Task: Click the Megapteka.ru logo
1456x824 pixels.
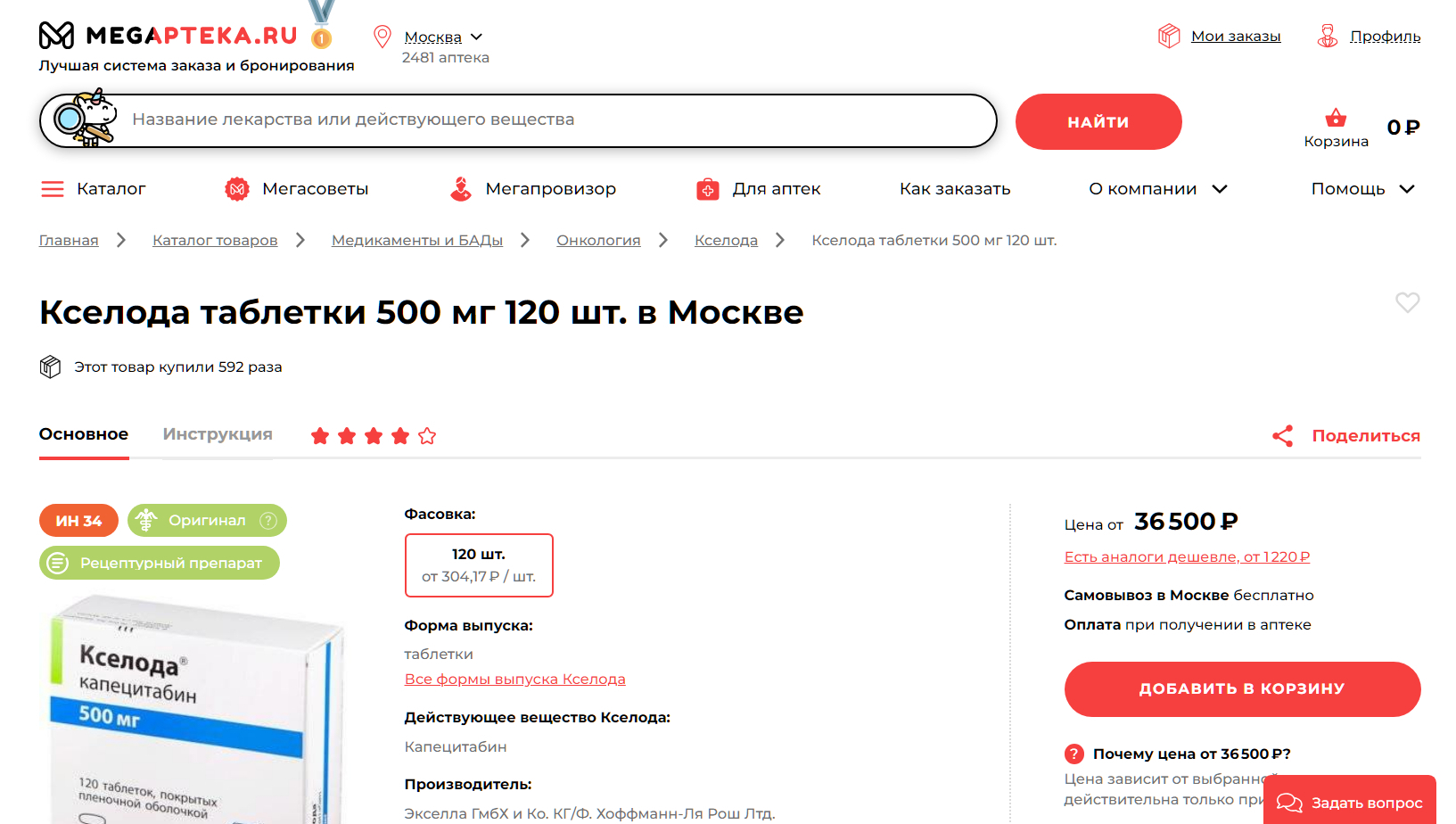Action: coord(168,36)
